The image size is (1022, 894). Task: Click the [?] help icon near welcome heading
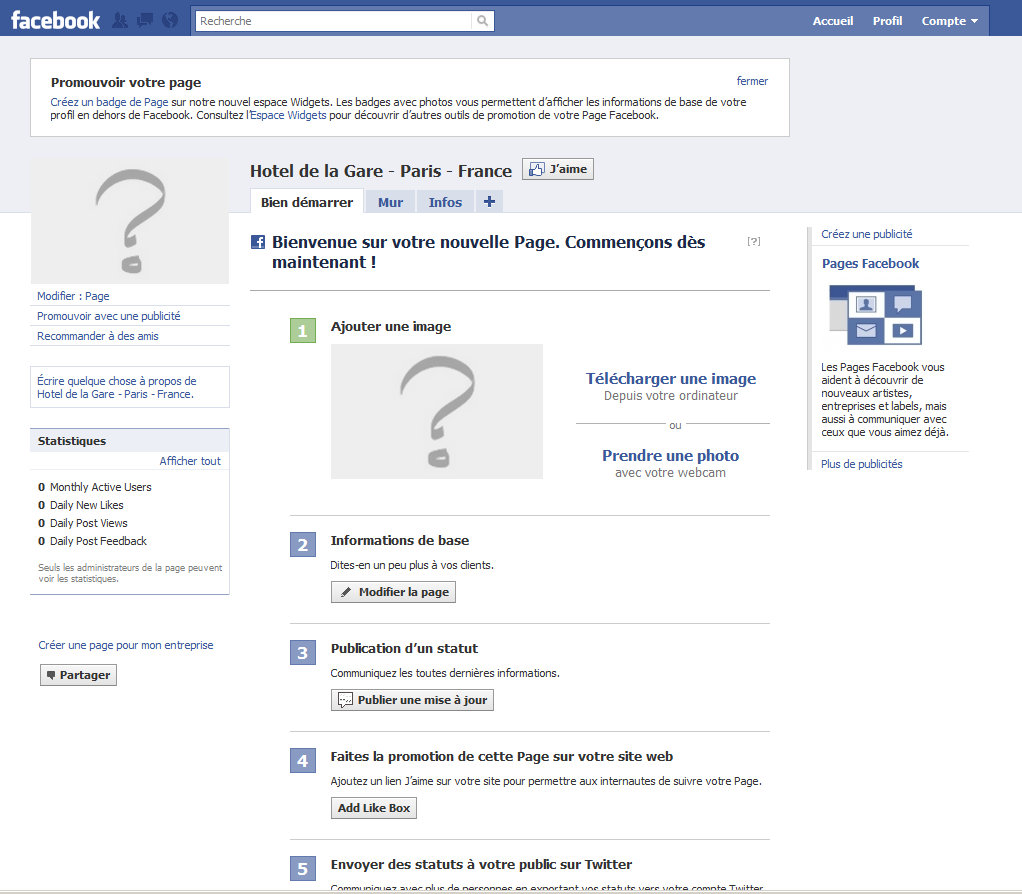(x=754, y=241)
